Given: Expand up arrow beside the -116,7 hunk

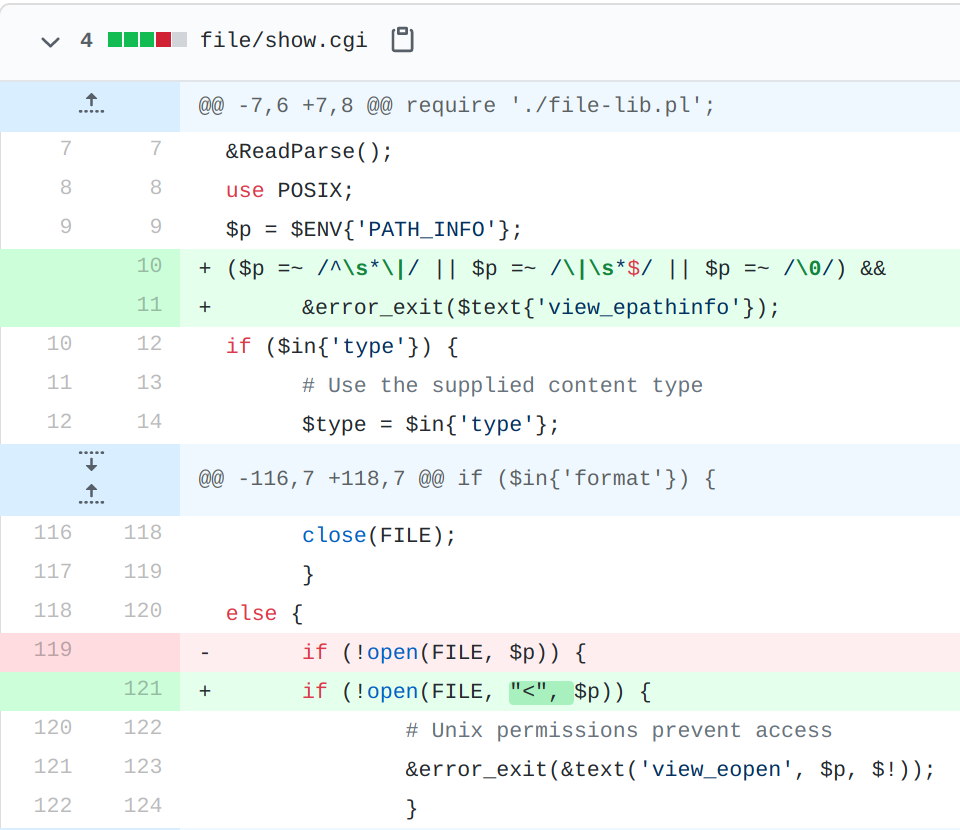Looking at the screenshot, I should pyautogui.click(x=91, y=494).
